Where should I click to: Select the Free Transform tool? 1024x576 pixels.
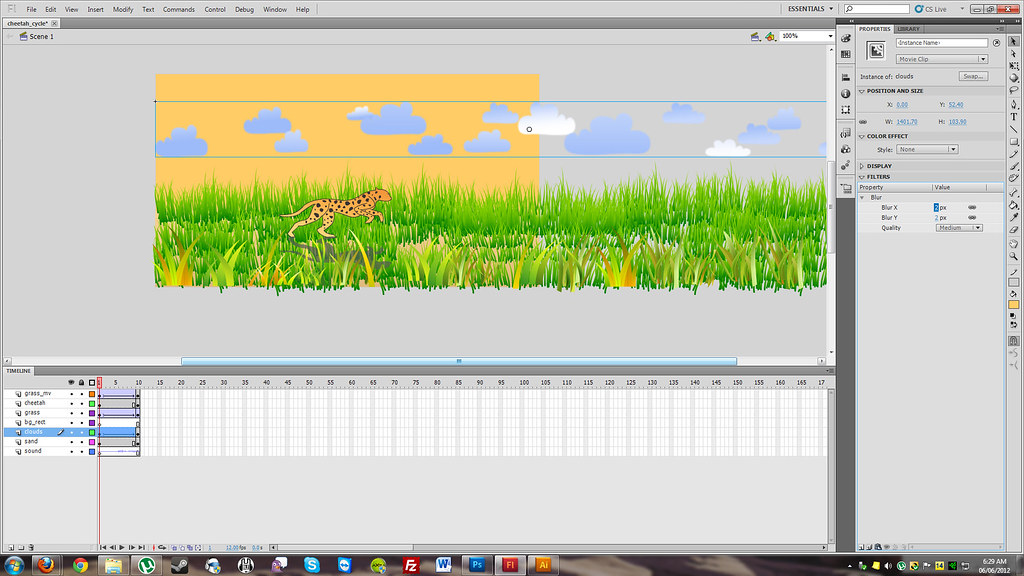click(1014, 65)
